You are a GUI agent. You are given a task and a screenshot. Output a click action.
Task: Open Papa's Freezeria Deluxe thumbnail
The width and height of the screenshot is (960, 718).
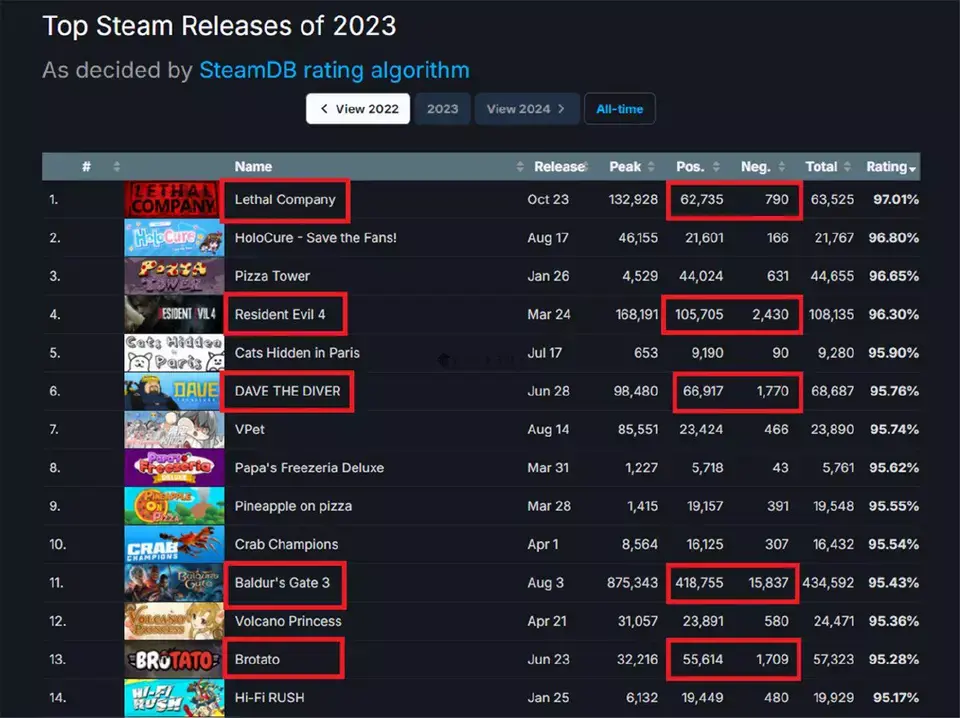174,468
